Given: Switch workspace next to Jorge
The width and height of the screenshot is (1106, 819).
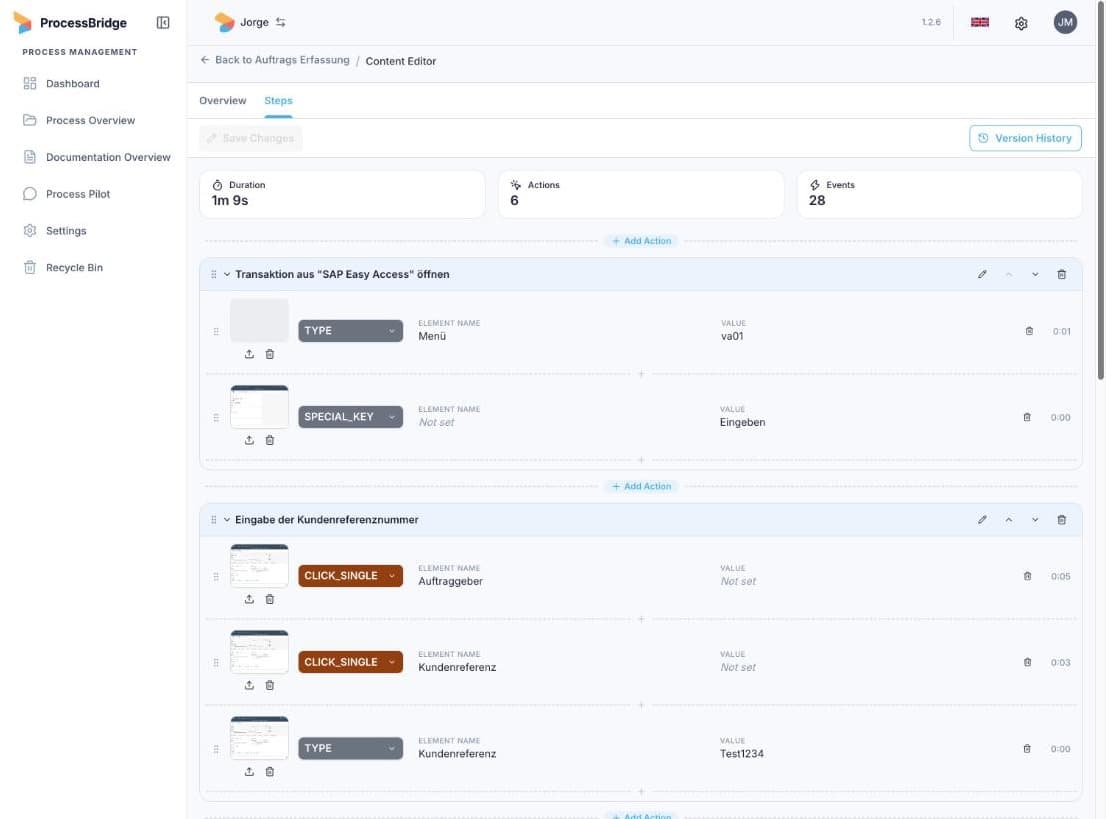Looking at the screenshot, I should click(x=281, y=23).
